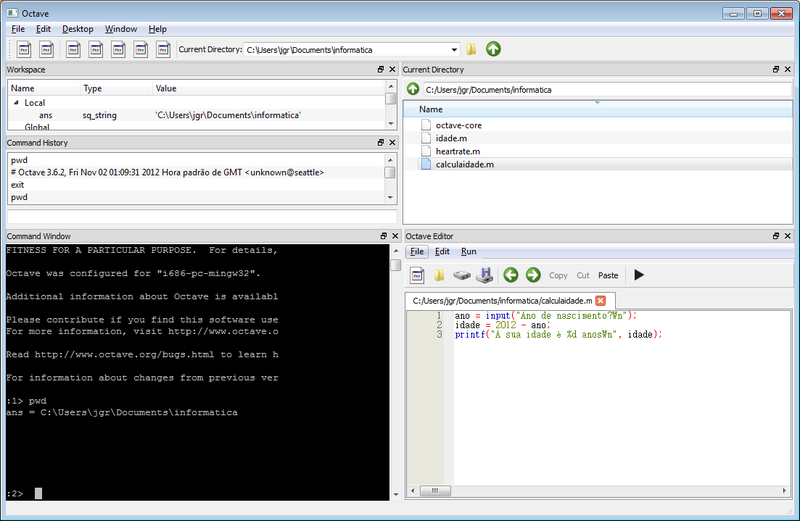Open the Window menu
The width and height of the screenshot is (800, 521).
pyautogui.click(x=121, y=29)
